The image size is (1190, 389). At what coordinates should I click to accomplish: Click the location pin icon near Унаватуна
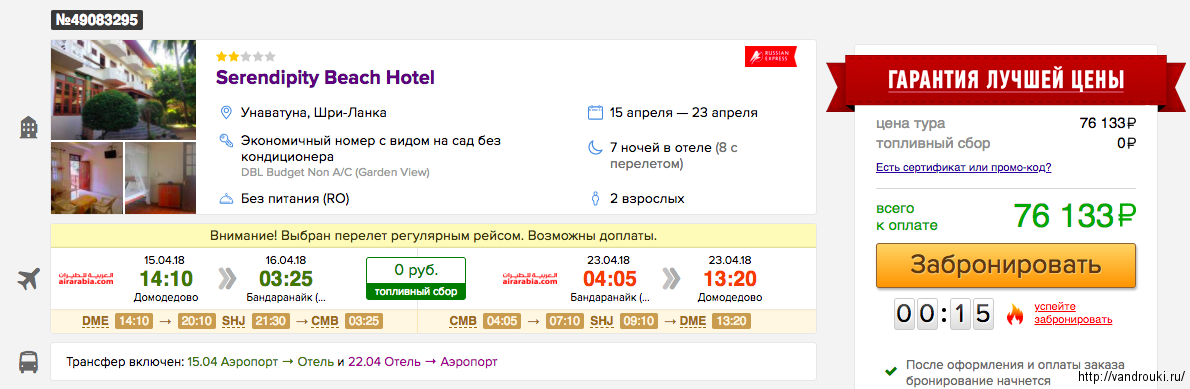pos(225,113)
